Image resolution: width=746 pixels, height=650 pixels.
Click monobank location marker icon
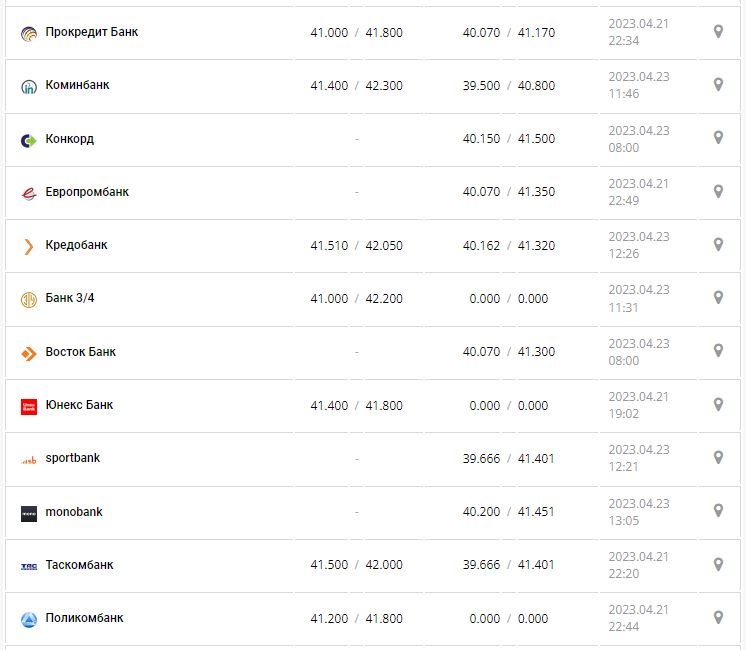tap(718, 511)
